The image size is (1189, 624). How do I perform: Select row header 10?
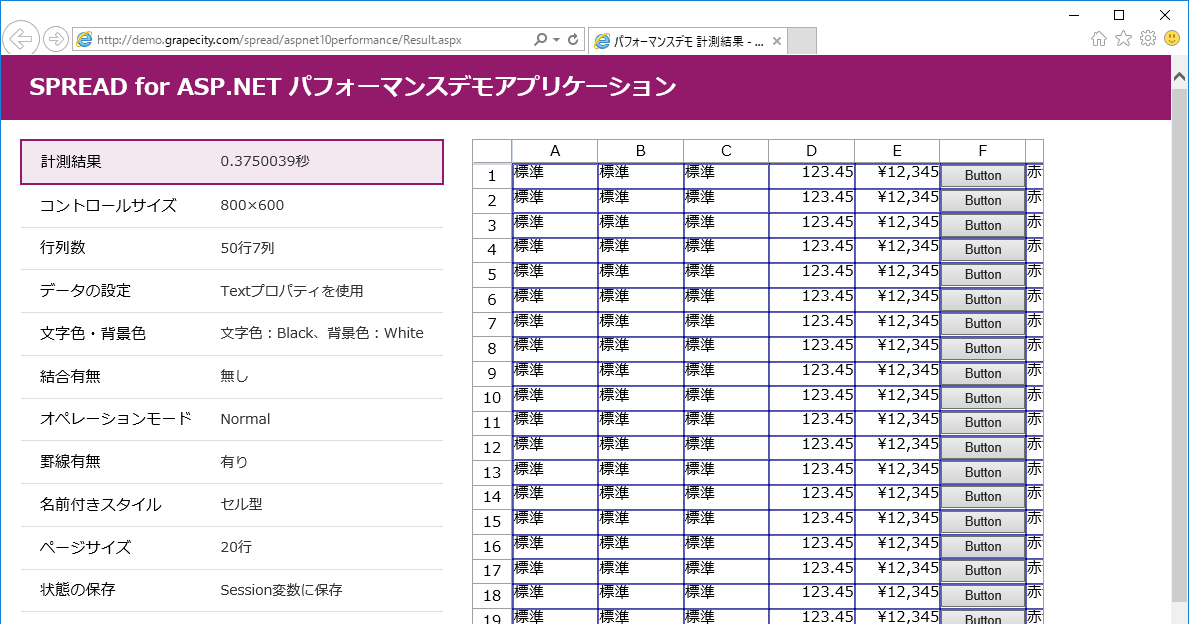(x=492, y=398)
